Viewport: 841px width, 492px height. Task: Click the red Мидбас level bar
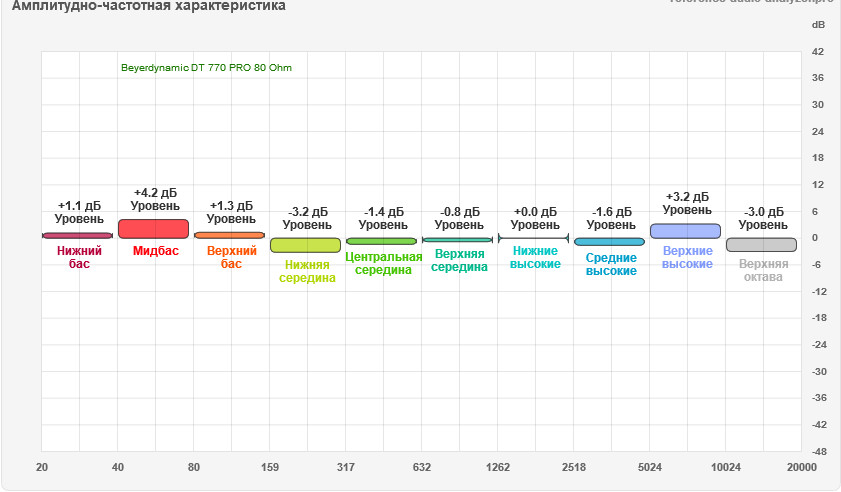153,229
